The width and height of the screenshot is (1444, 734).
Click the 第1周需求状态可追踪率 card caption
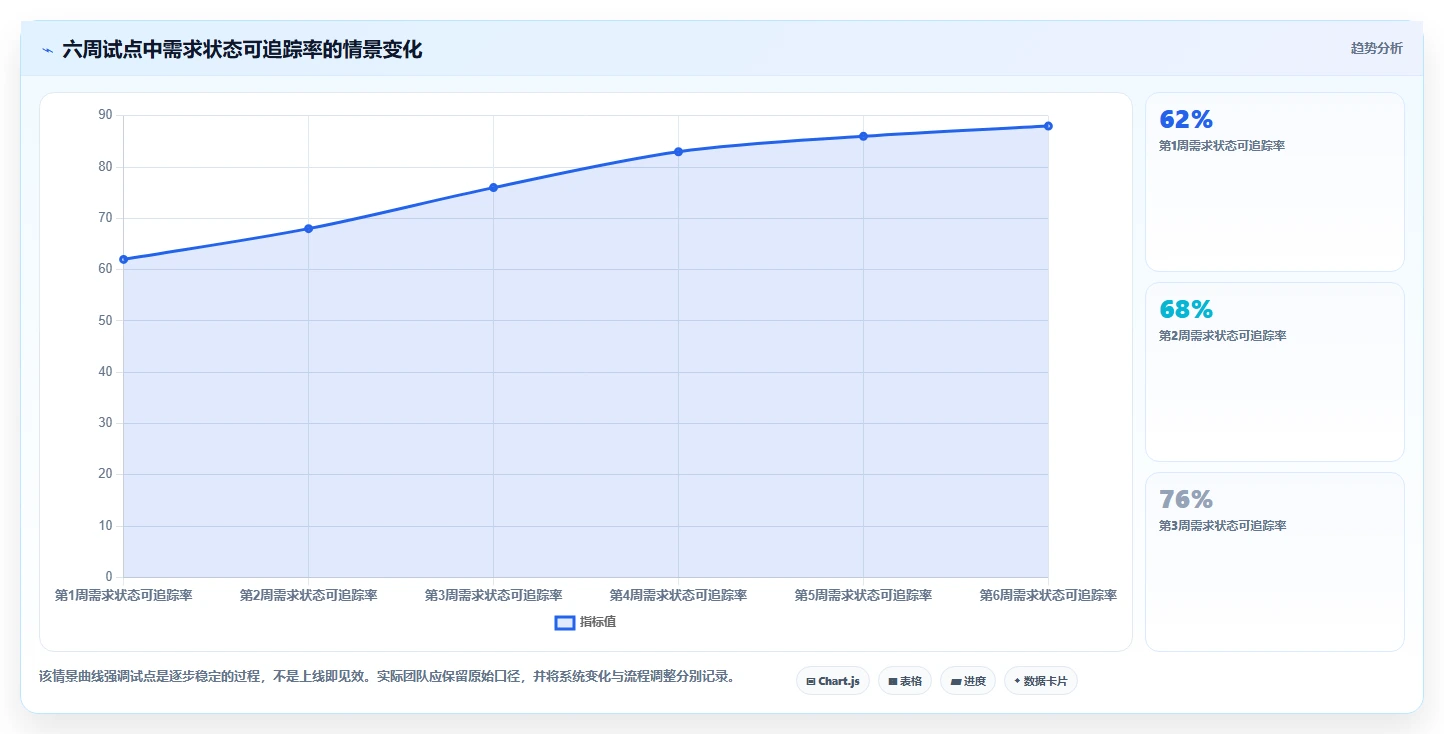1222,146
